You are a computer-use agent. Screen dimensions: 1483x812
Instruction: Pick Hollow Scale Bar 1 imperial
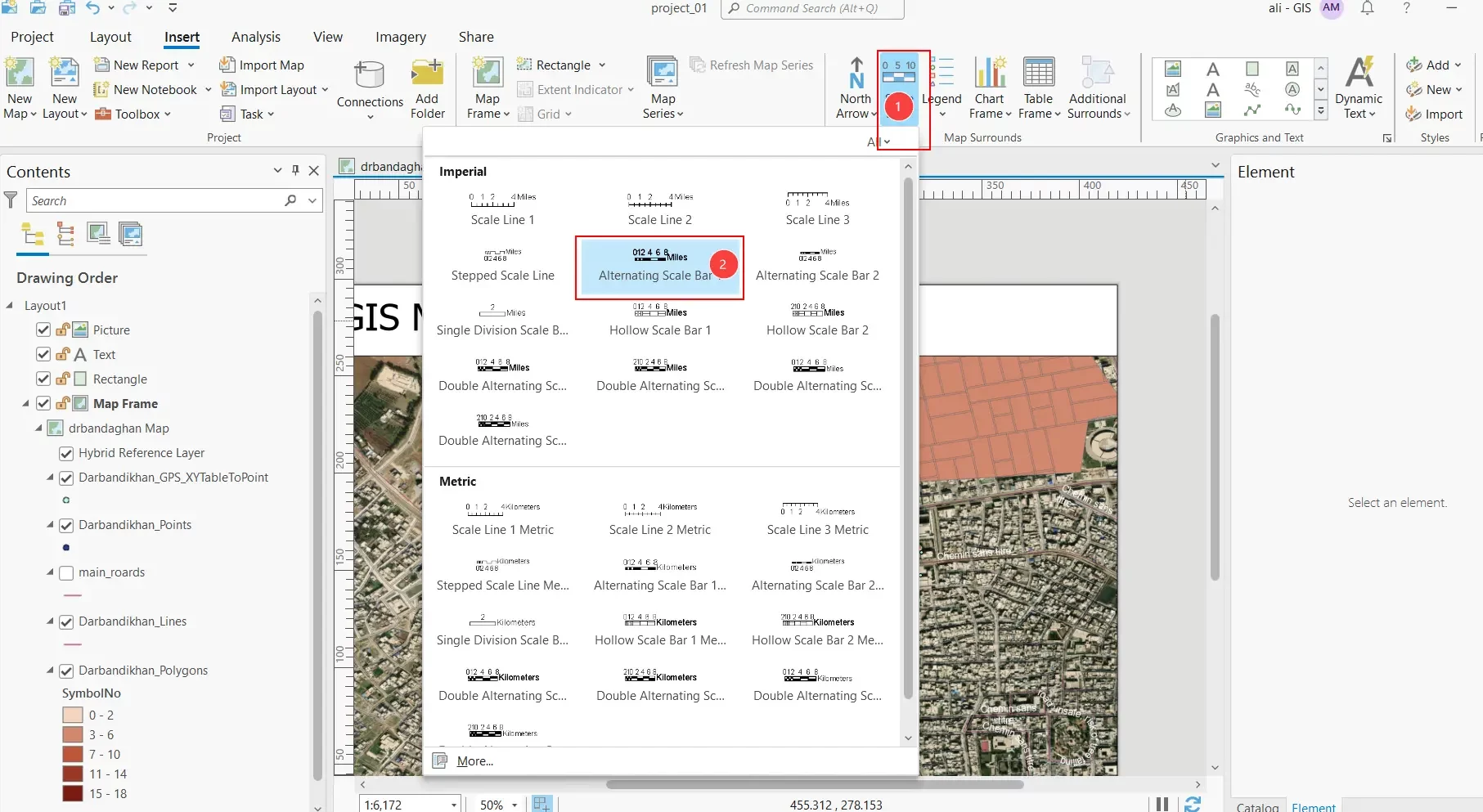[x=660, y=320]
